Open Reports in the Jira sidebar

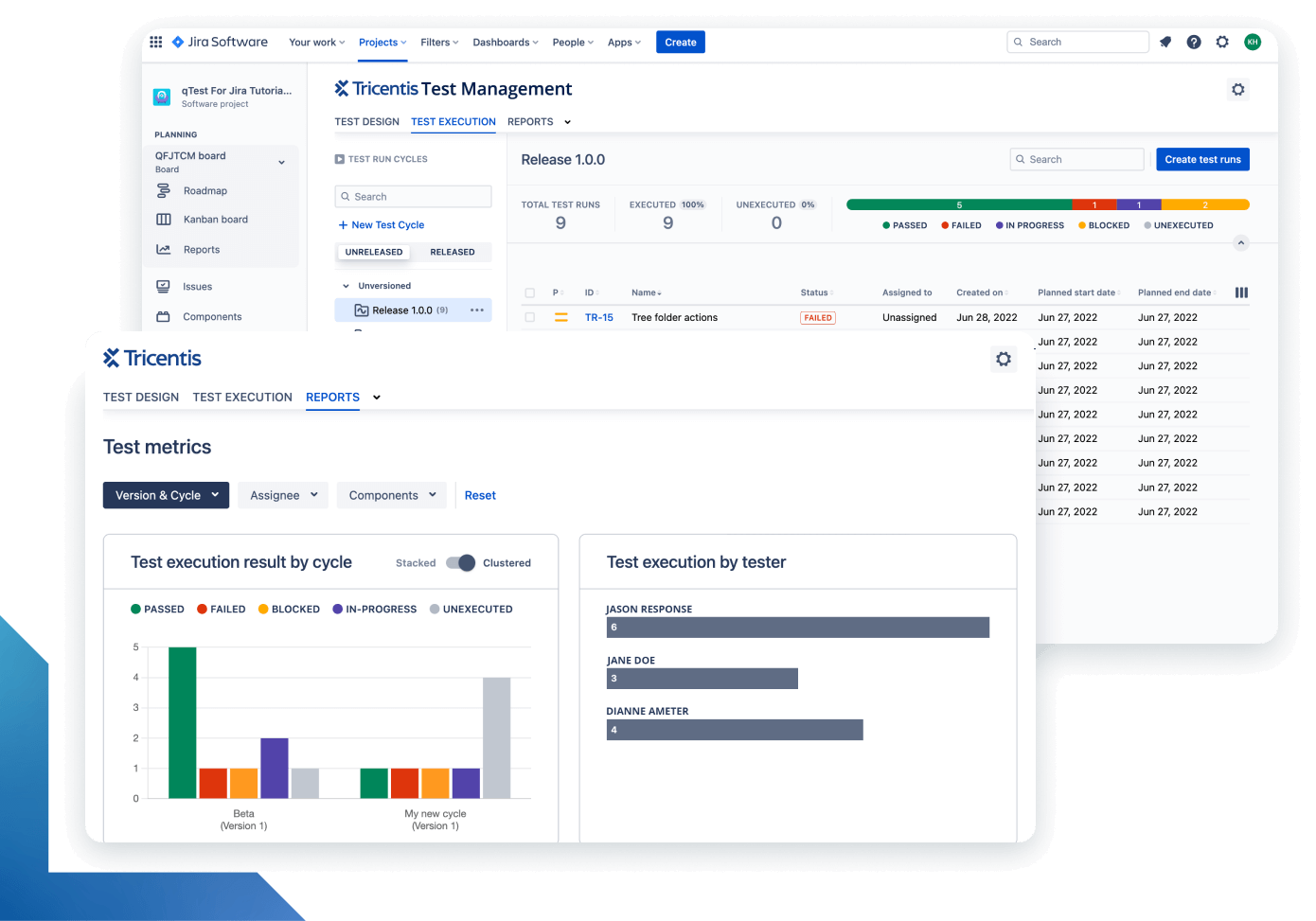(x=202, y=250)
